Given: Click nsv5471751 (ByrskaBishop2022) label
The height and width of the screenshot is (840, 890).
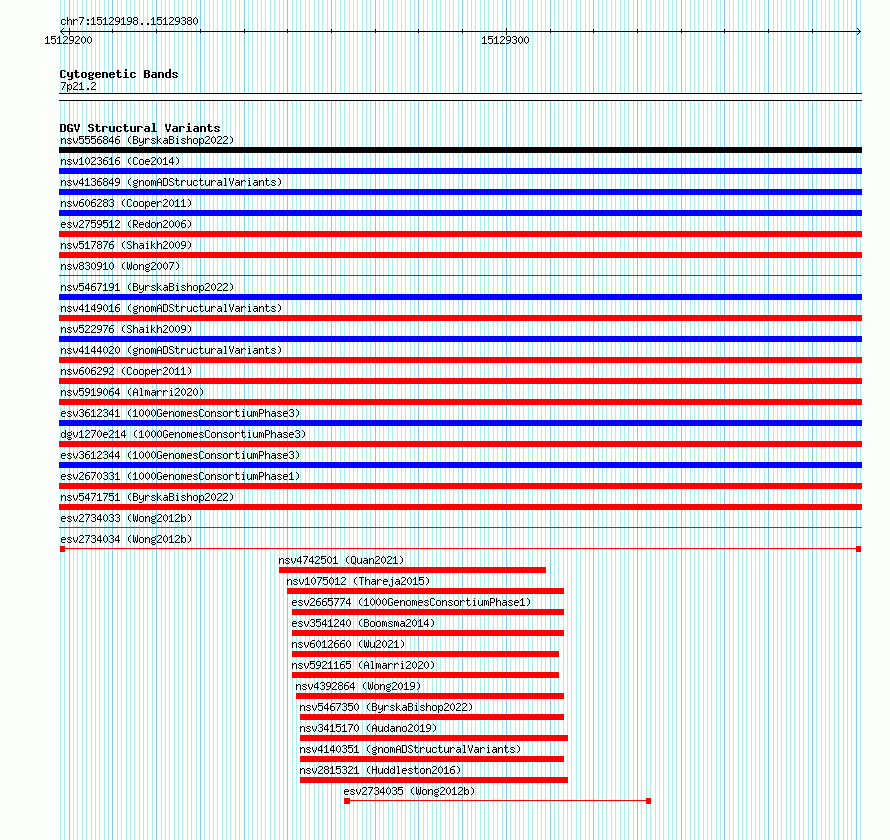Looking at the screenshot, I should point(147,497).
